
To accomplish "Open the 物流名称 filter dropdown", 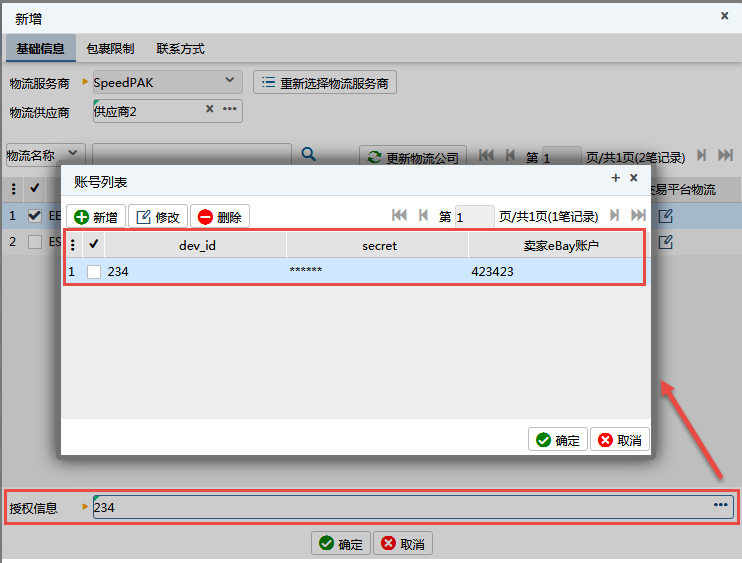I will 73,154.
